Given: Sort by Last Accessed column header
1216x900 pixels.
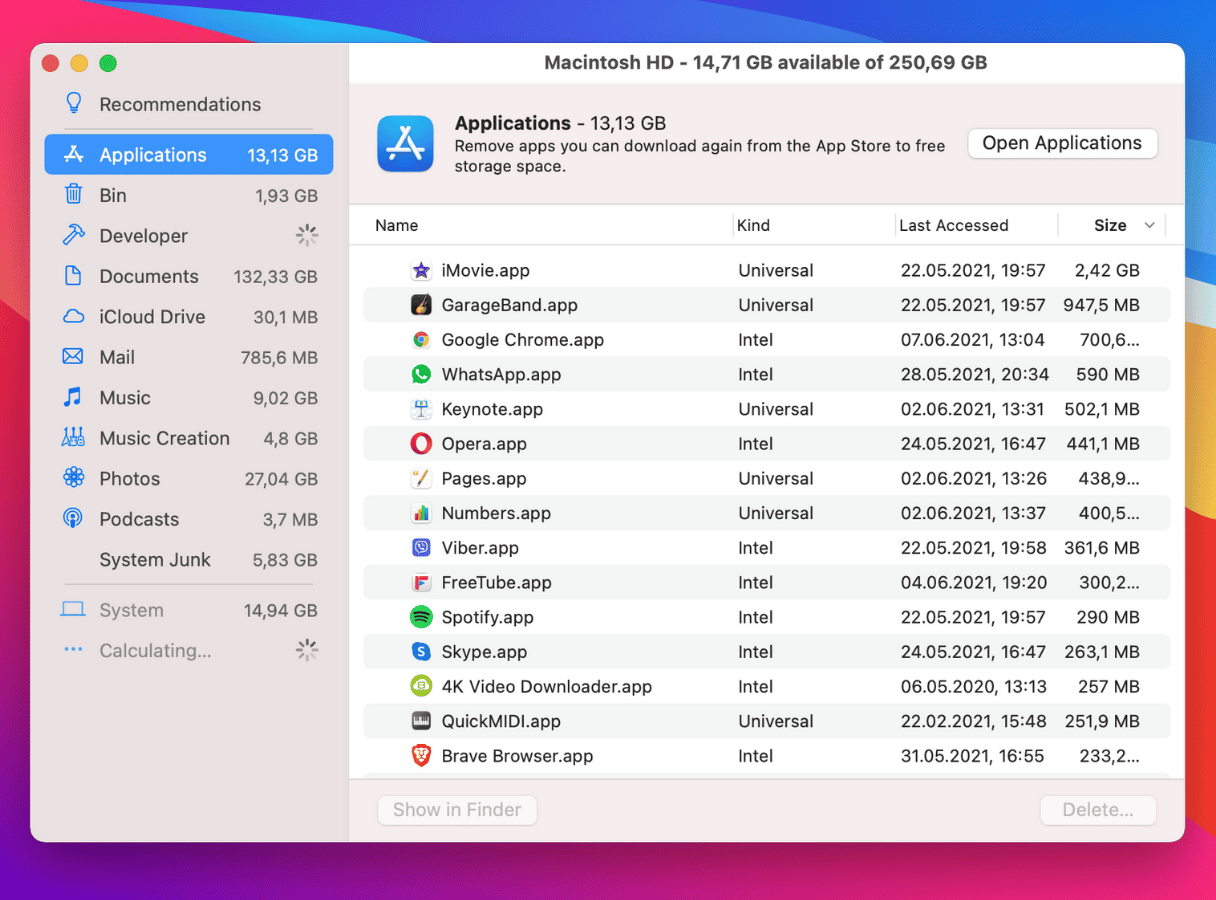Looking at the screenshot, I should point(954,225).
